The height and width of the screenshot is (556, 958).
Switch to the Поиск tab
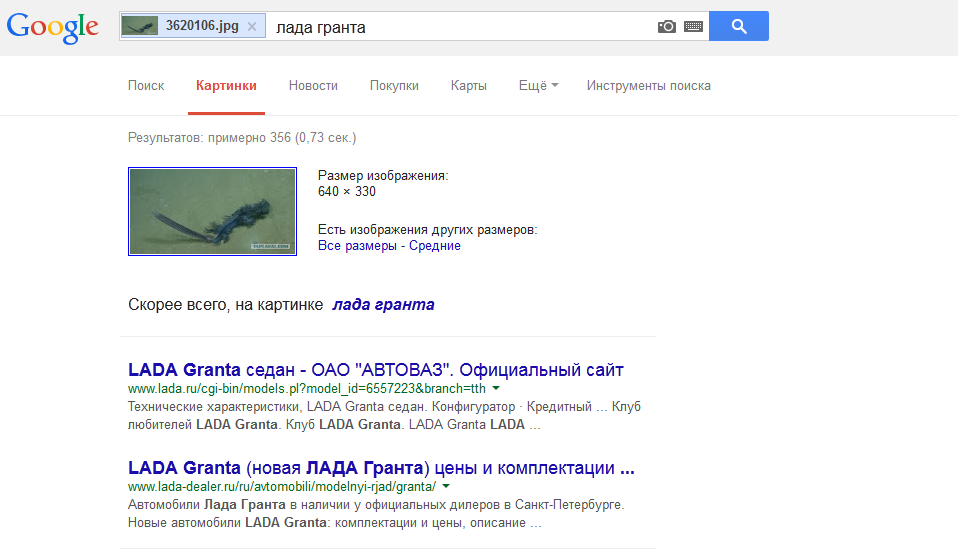(x=146, y=86)
